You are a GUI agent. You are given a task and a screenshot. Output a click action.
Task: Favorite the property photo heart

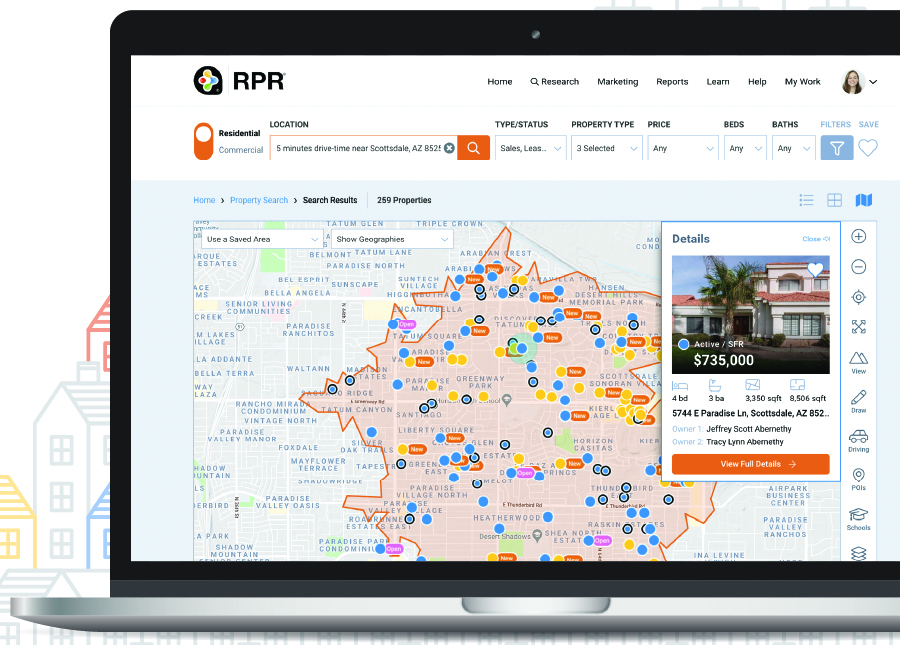pyautogui.click(x=815, y=270)
